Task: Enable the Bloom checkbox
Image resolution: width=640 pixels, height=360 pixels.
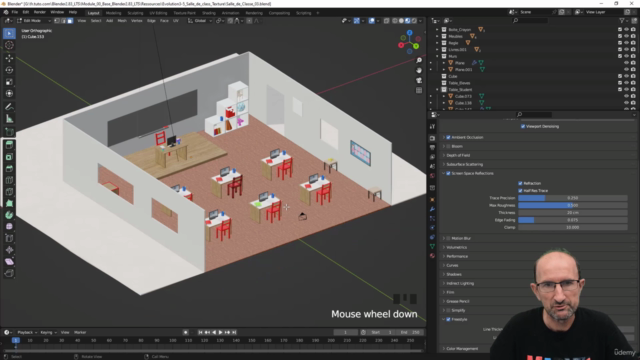Action: click(x=449, y=147)
